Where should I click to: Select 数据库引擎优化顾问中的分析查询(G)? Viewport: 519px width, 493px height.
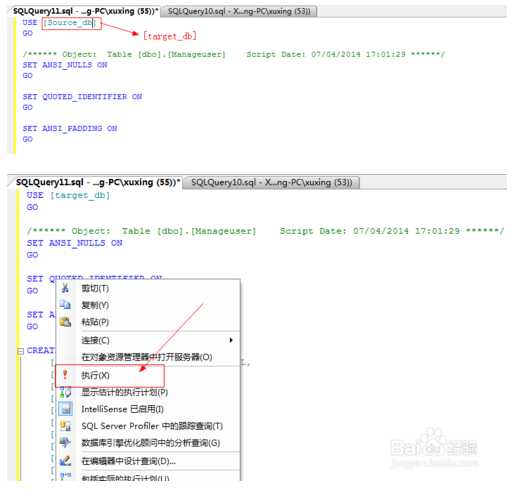click(x=148, y=443)
